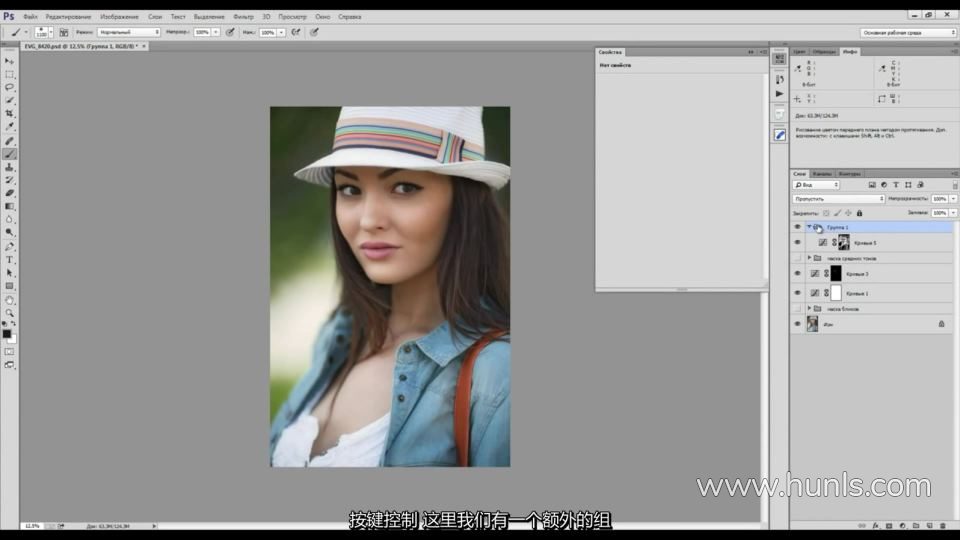Activate the Clone Stamp tool
Image resolution: width=960 pixels, height=540 pixels.
10,167
